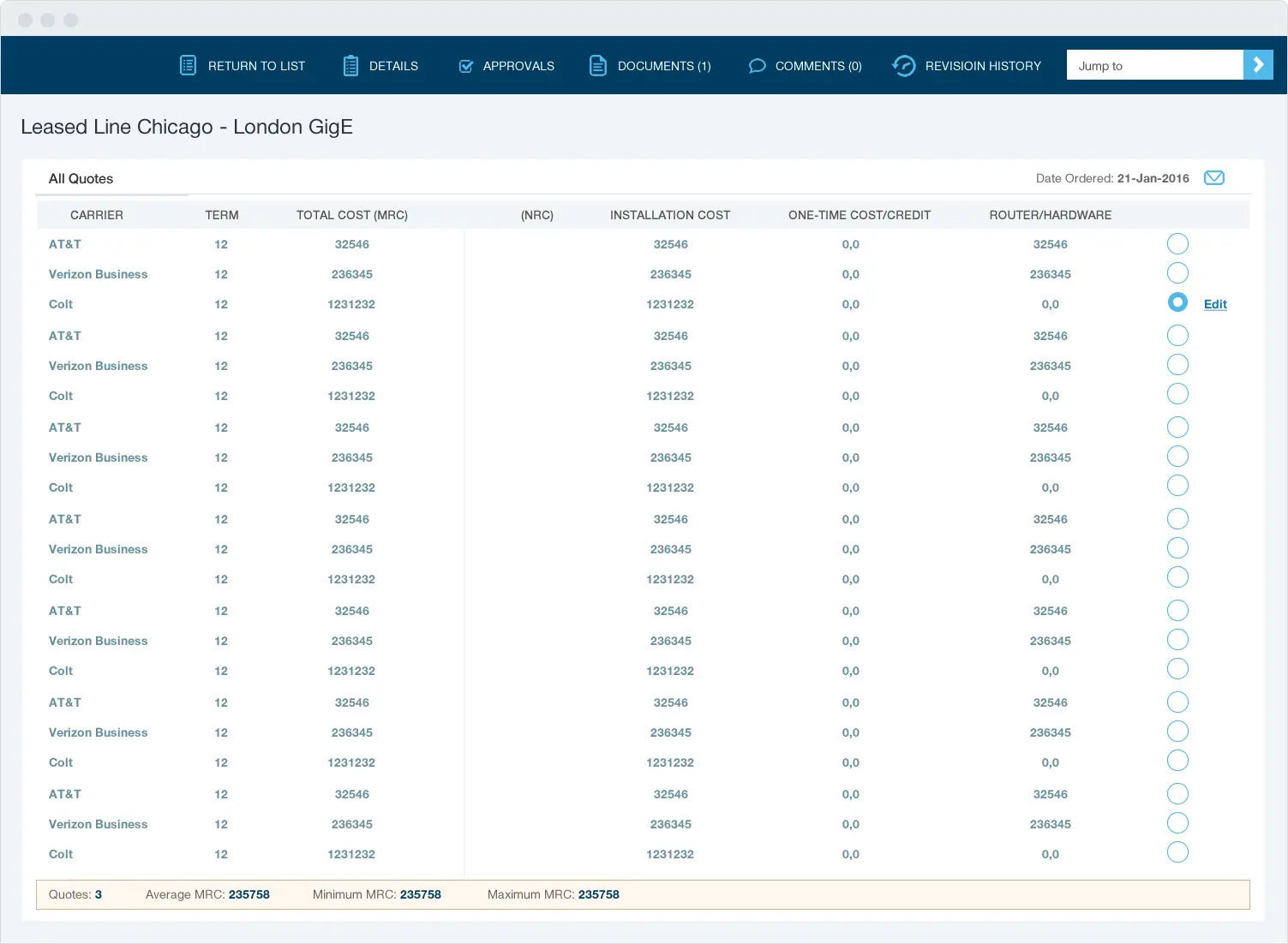Open the first Verizon Business carrier link
The width and height of the screenshot is (1288, 944).
[98, 274]
